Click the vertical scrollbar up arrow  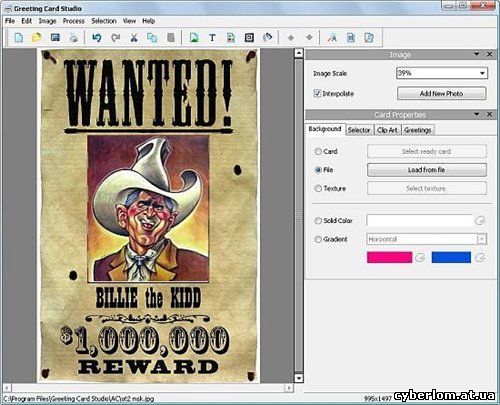click(x=299, y=53)
